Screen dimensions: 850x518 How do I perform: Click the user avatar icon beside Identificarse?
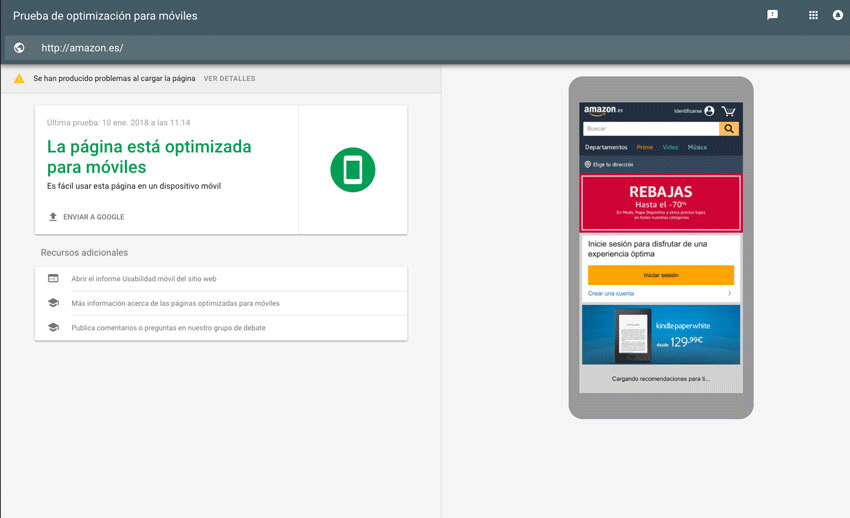point(709,111)
